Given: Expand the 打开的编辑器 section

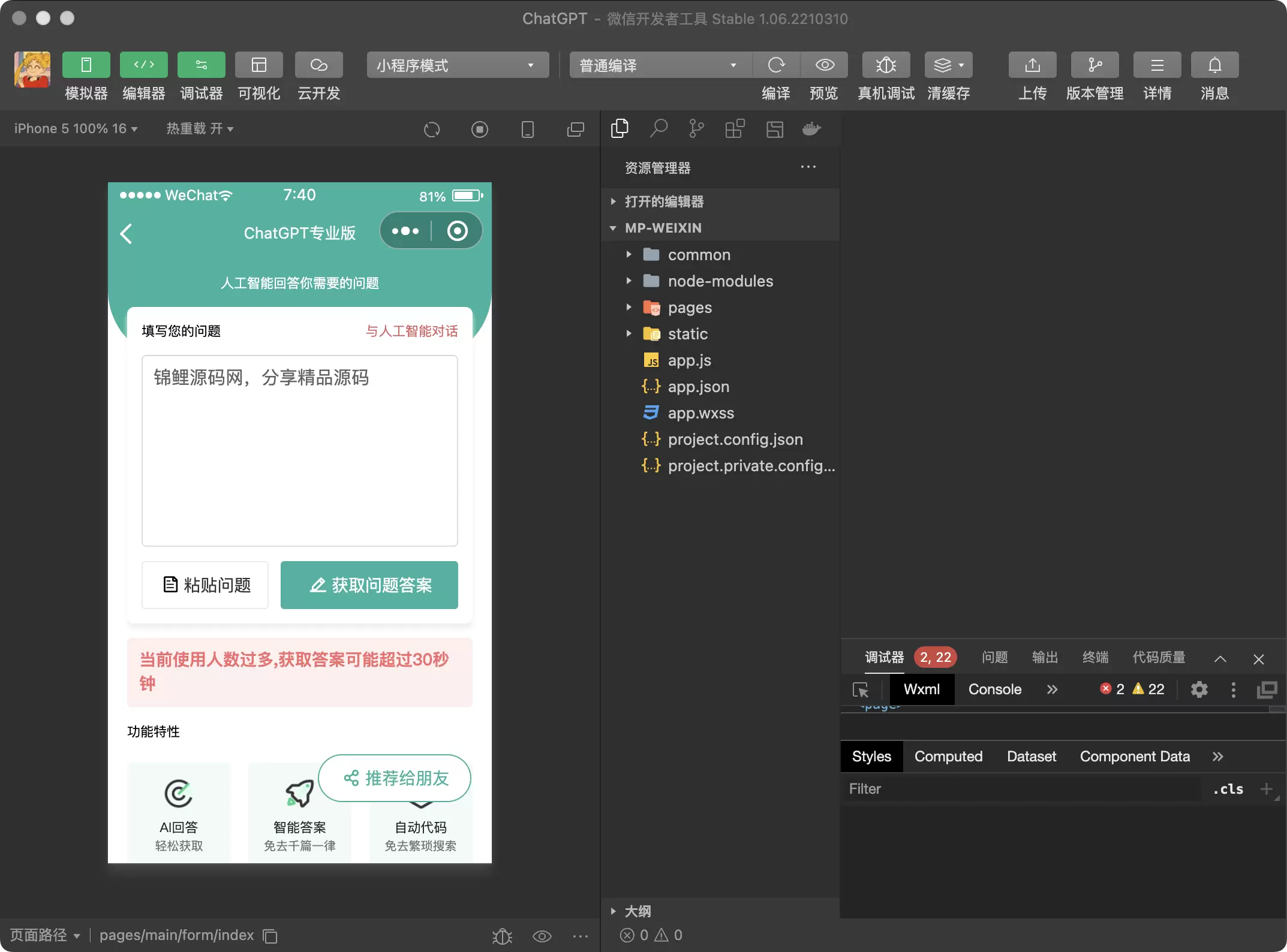Looking at the screenshot, I should pyautogui.click(x=720, y=201).
